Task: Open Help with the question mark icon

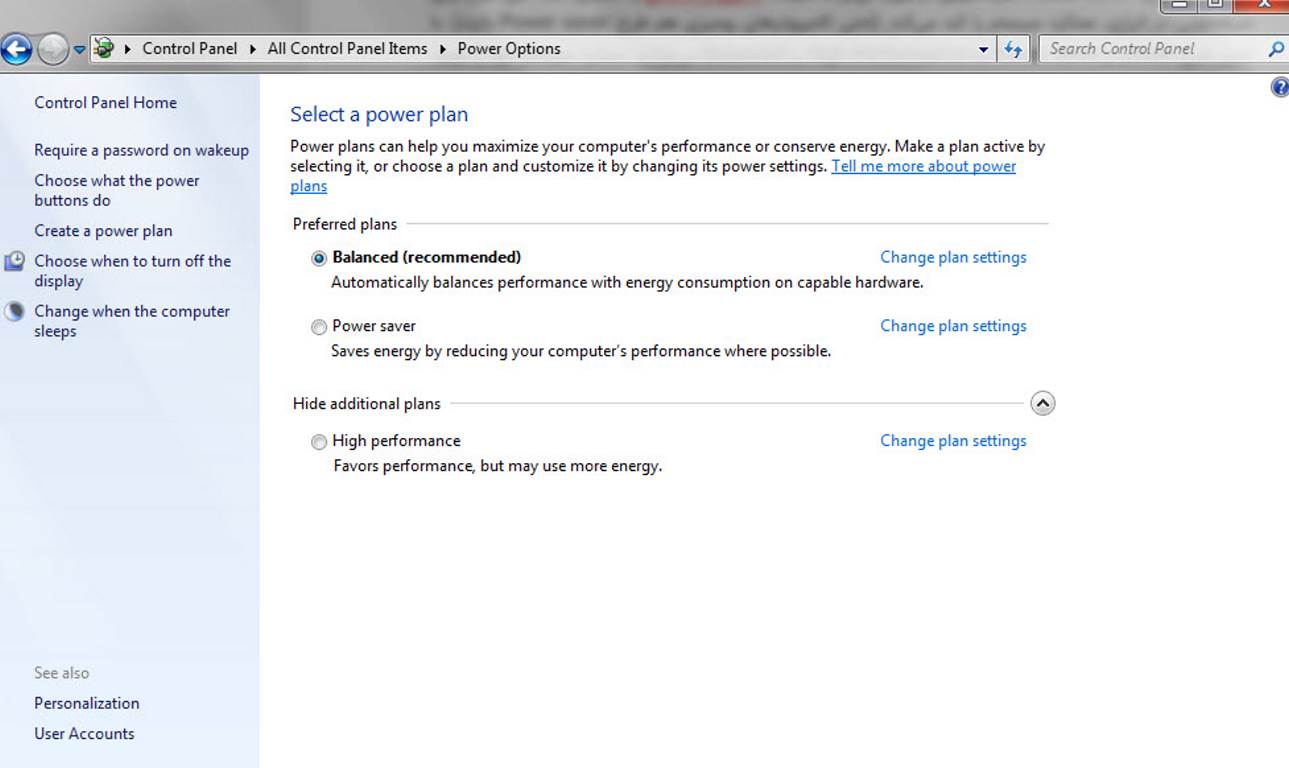Action: point(1279,88)
